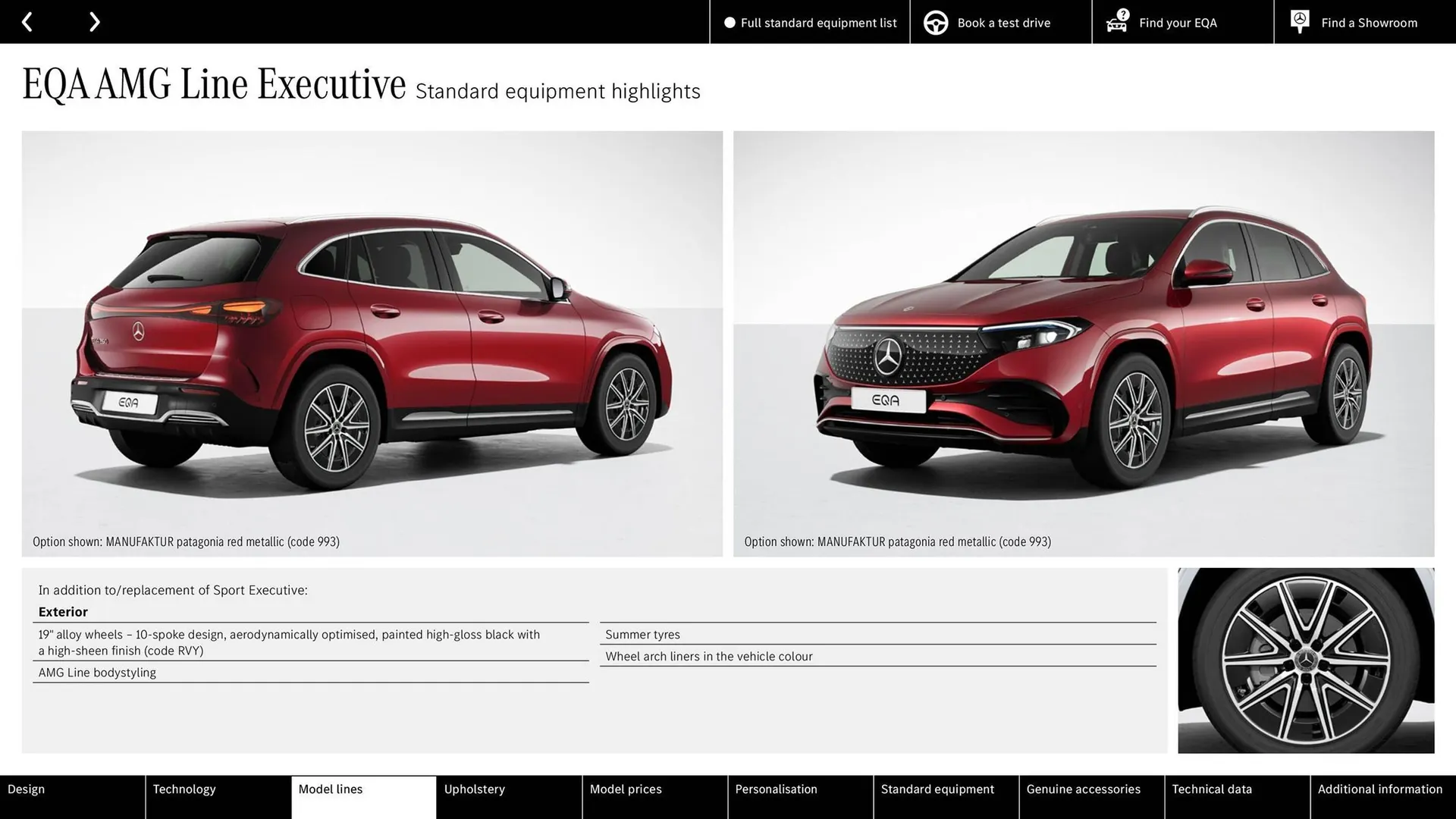Click Book a test drive
Viewport: 1456px width, 819px height.
1003,23
